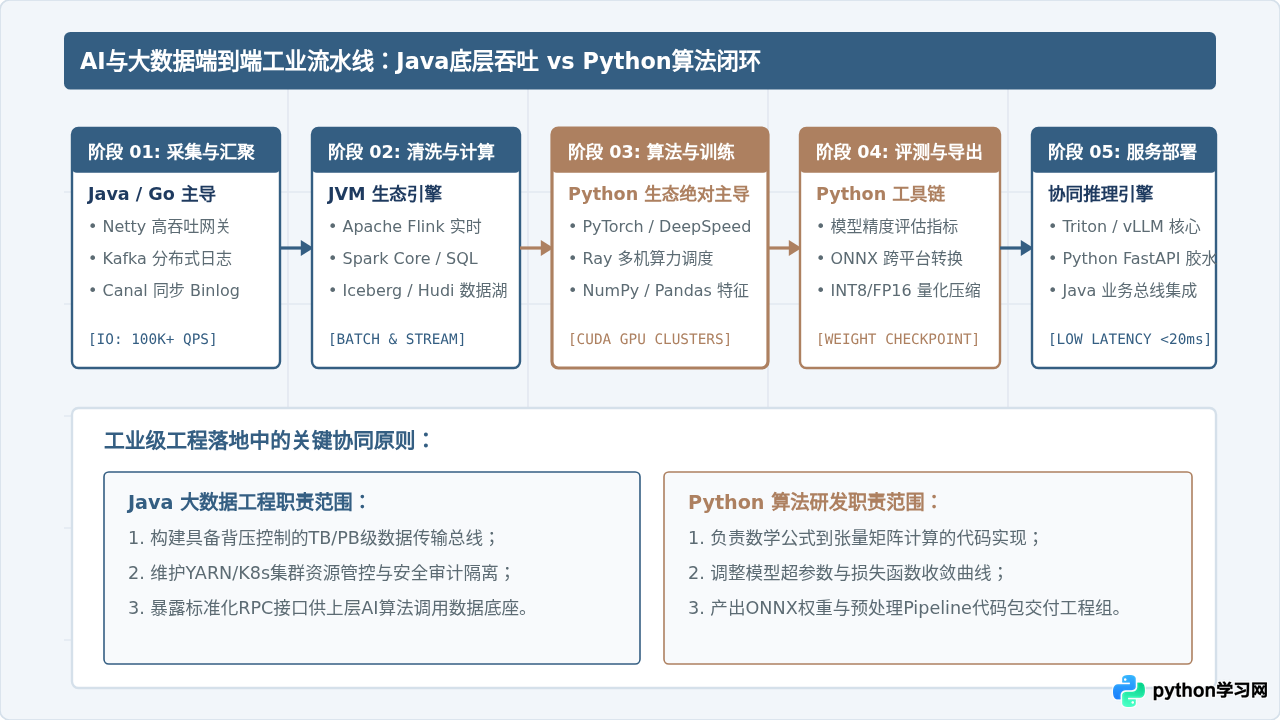The image size is (1280, 720).
Task: Click the PyTorch / DeepSpeed bullet
Action: click(659, 227)
